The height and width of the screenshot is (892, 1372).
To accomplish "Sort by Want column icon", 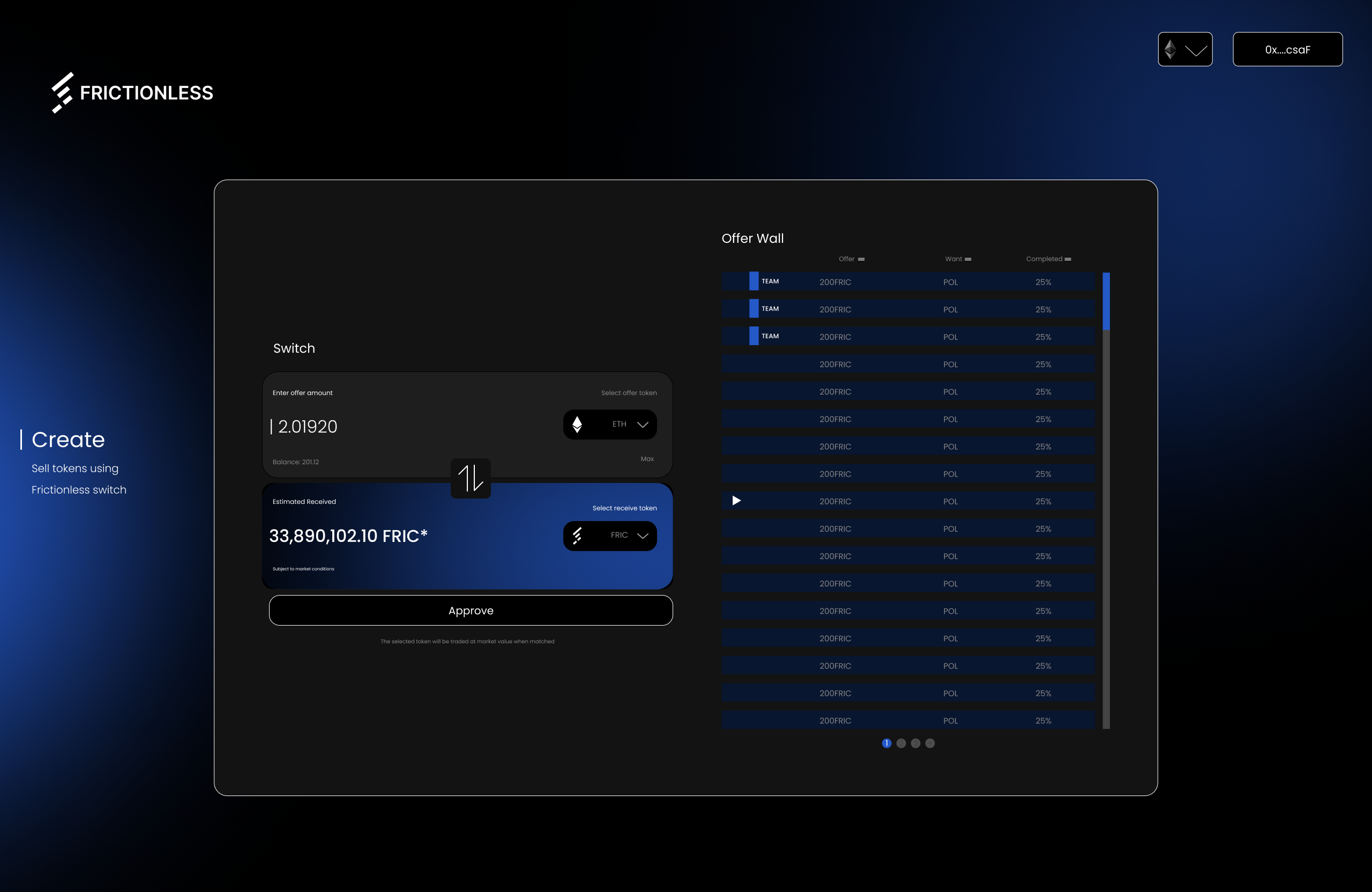I will (x=968, y=259).
